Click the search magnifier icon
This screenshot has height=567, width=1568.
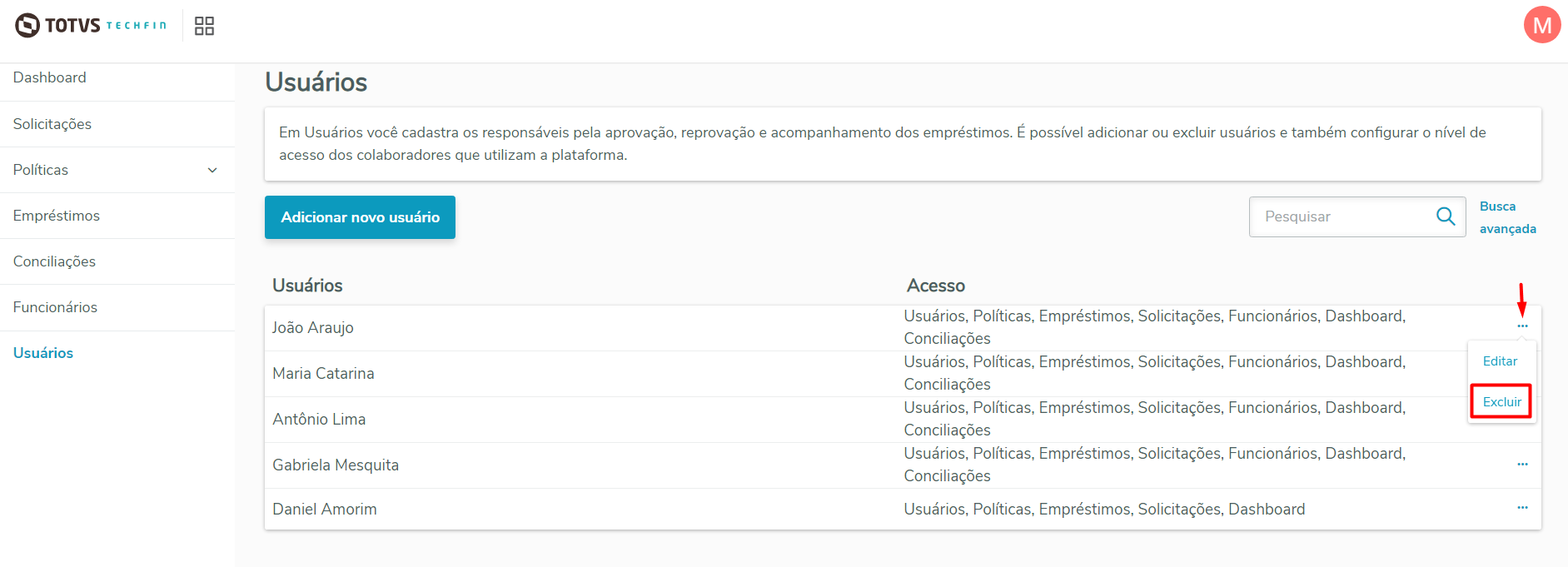pos(1446,216)
